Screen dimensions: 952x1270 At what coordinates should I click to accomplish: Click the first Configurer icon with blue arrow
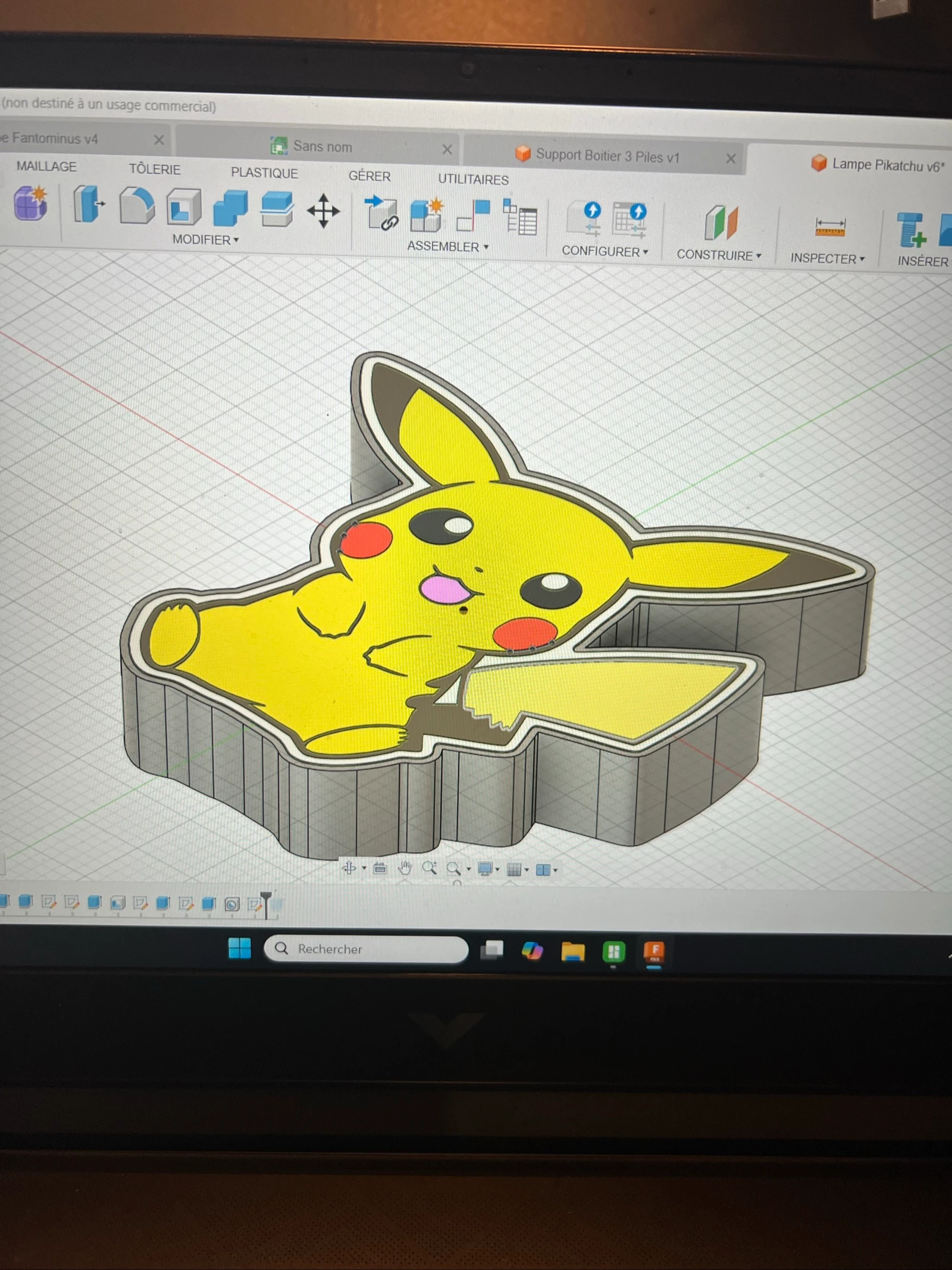[584, 219]
